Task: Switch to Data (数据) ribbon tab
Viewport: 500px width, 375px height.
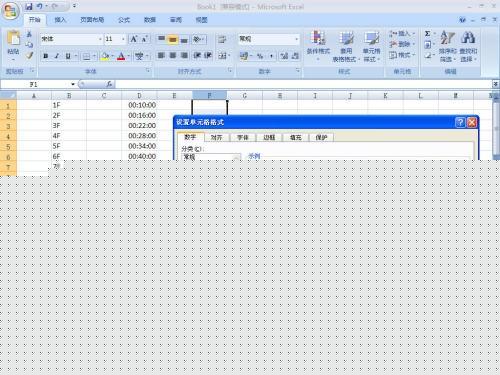Action: point(150,20)
